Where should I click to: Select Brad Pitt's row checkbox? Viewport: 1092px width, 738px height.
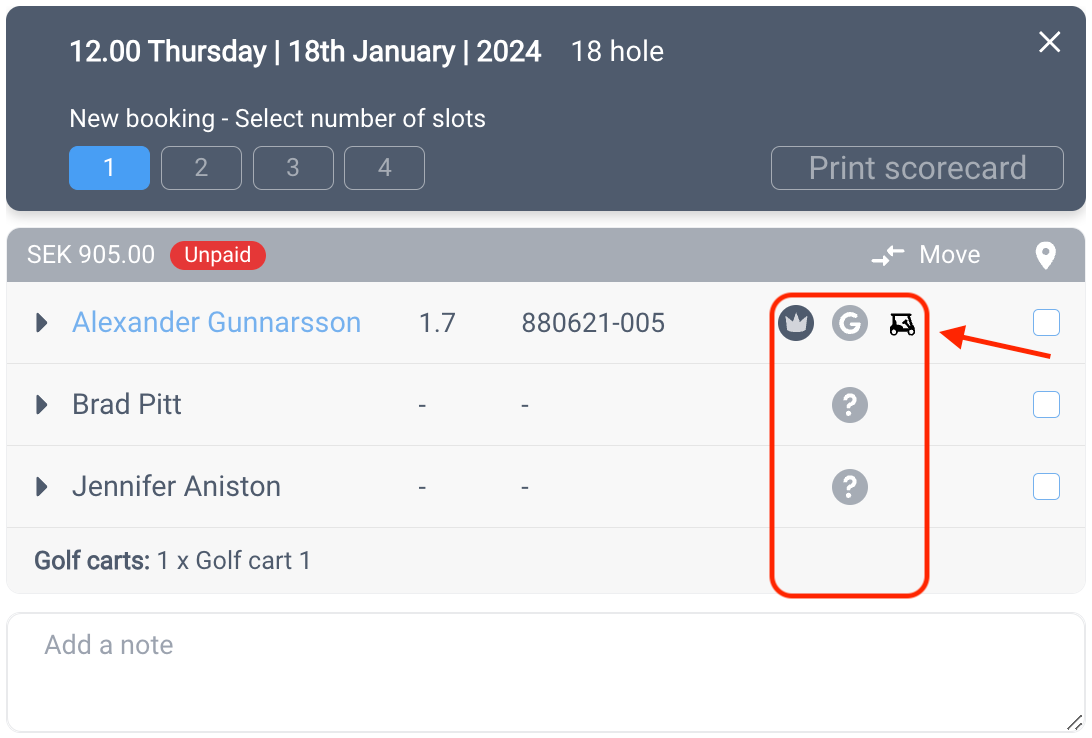click(x=1046, y=405)
